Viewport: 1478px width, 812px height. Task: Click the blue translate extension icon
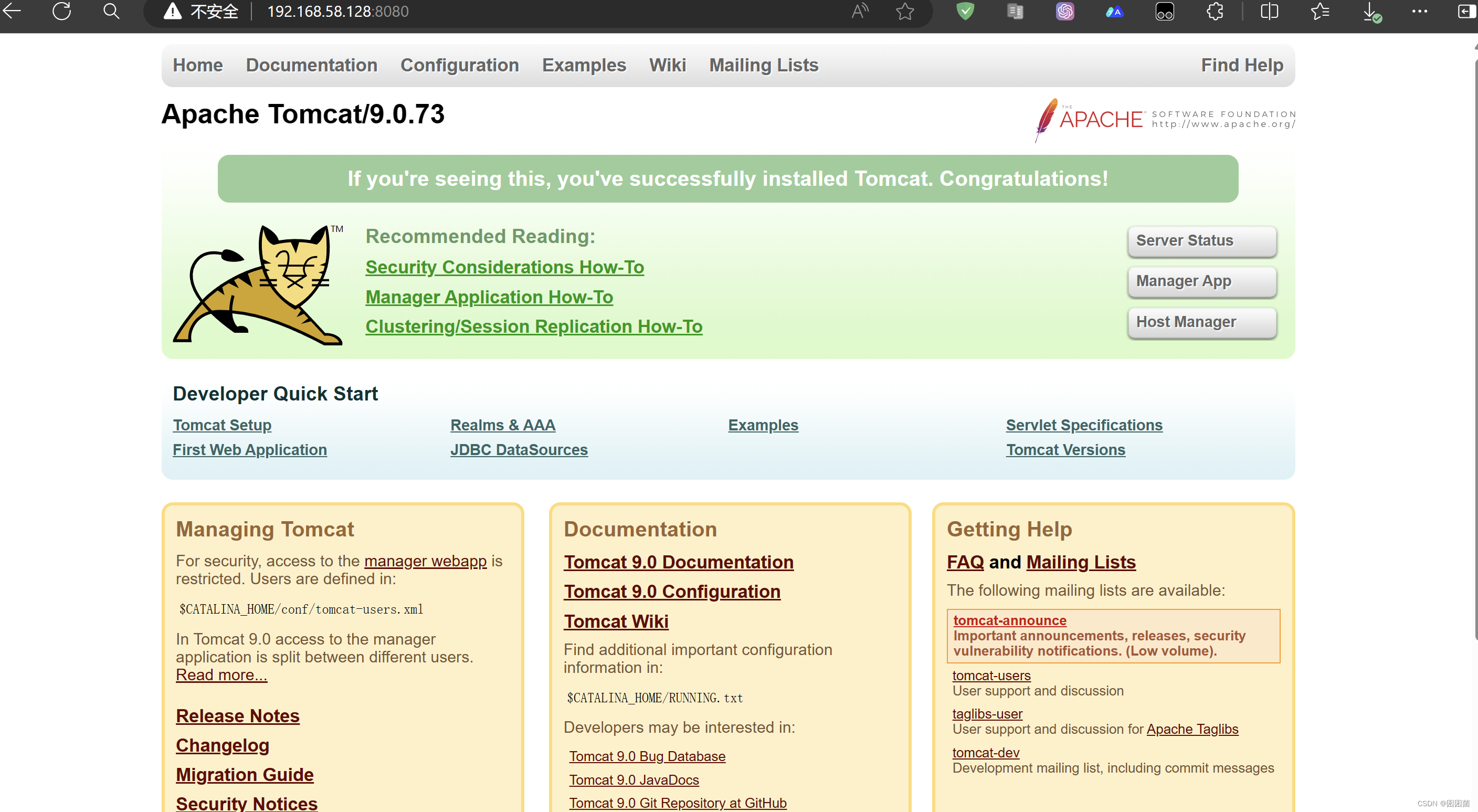click(1114, 12)
